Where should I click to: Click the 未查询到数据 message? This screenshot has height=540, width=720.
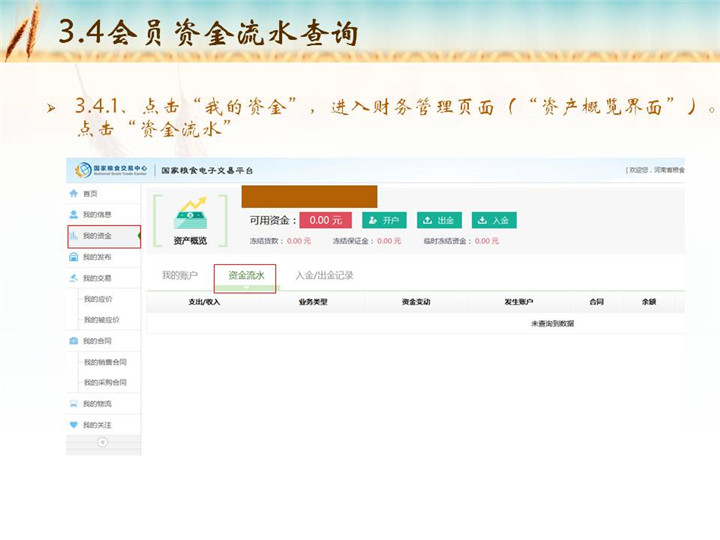coord(552,323)
